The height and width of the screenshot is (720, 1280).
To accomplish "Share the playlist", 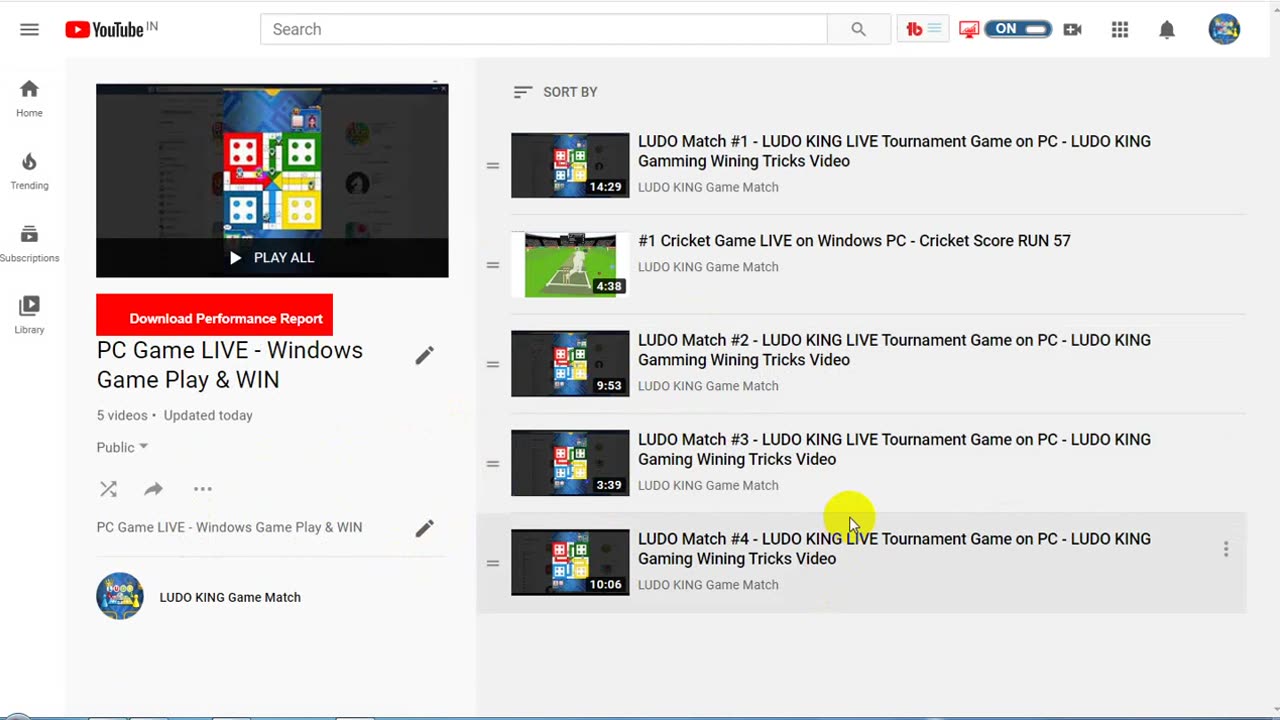I will click(153, 489).
